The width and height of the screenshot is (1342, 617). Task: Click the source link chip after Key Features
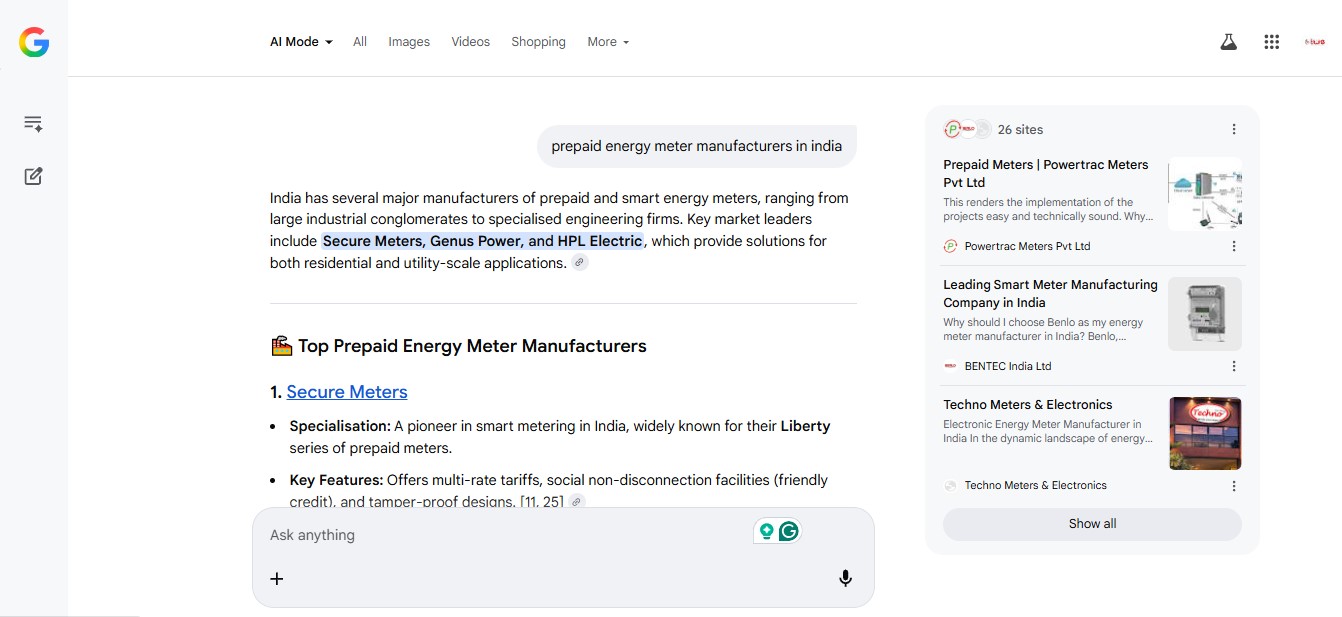pyautogui.click(x=577, y=501)
